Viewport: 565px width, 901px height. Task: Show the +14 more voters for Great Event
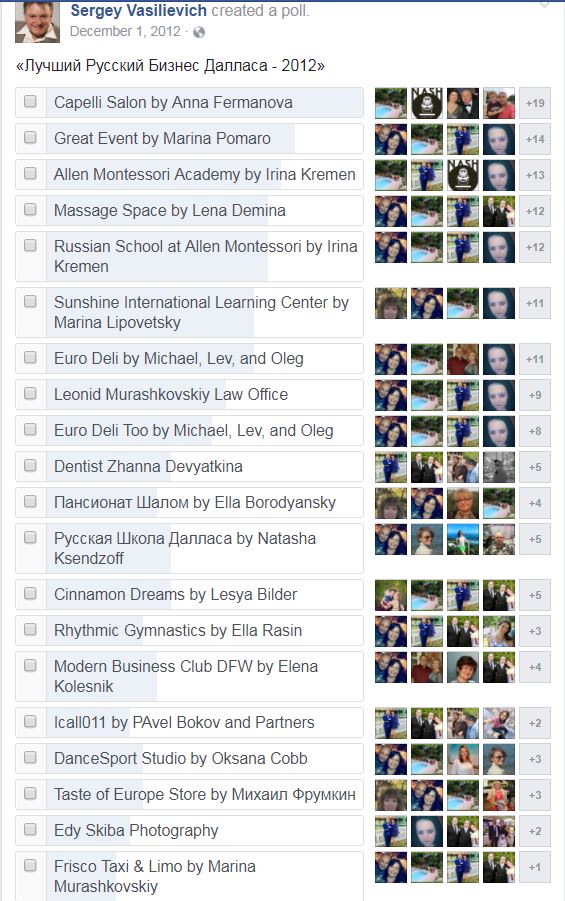[535, 139]
